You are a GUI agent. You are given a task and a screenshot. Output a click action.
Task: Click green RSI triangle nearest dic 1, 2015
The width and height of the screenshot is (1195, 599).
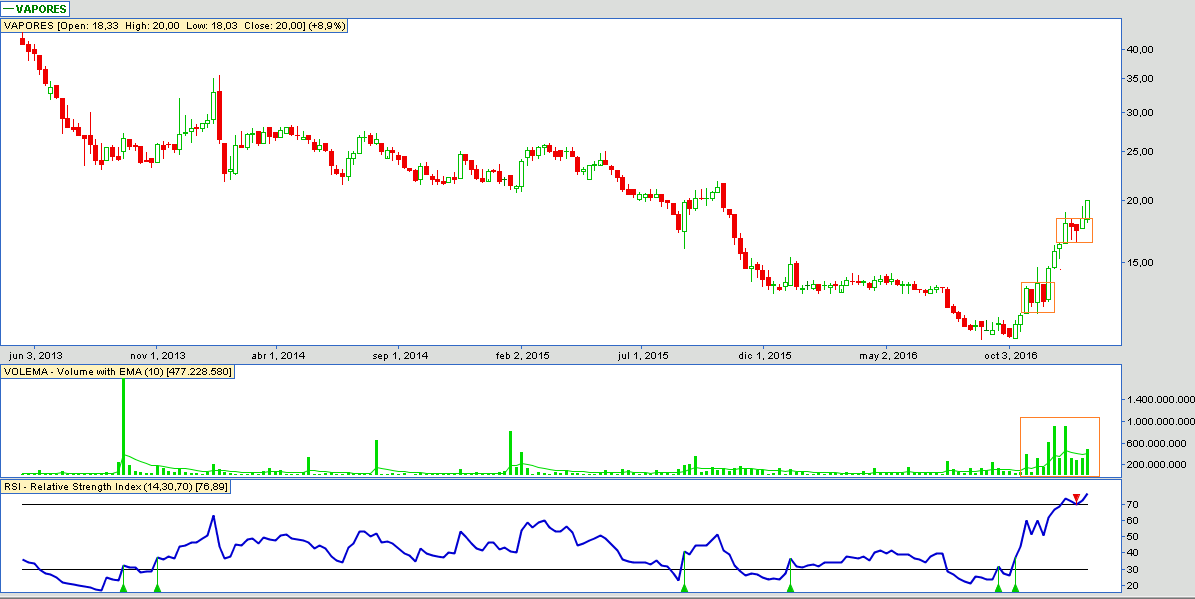790,587
